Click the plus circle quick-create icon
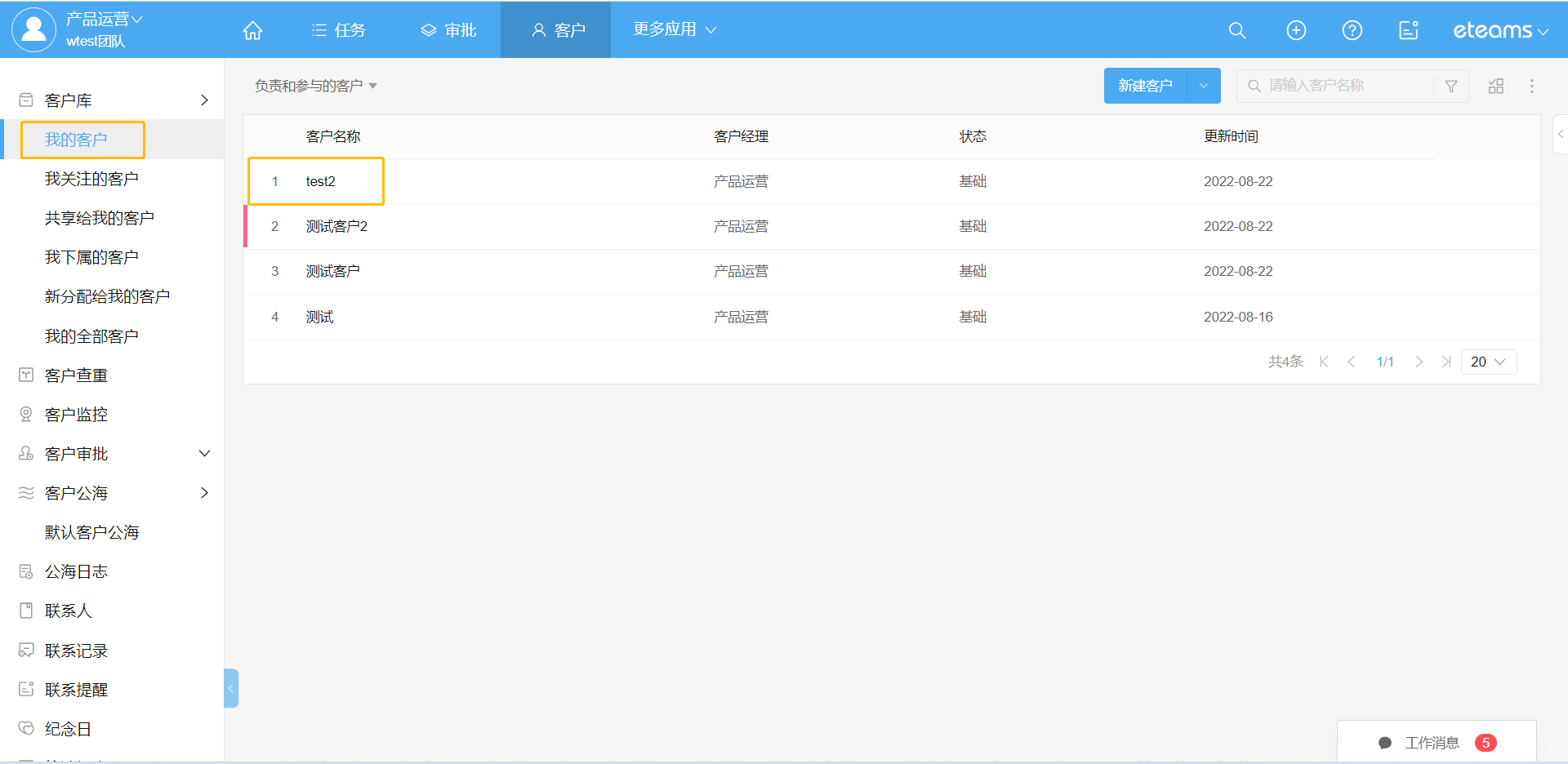Screen dimensions: 1568x764 pos(1296,30)
